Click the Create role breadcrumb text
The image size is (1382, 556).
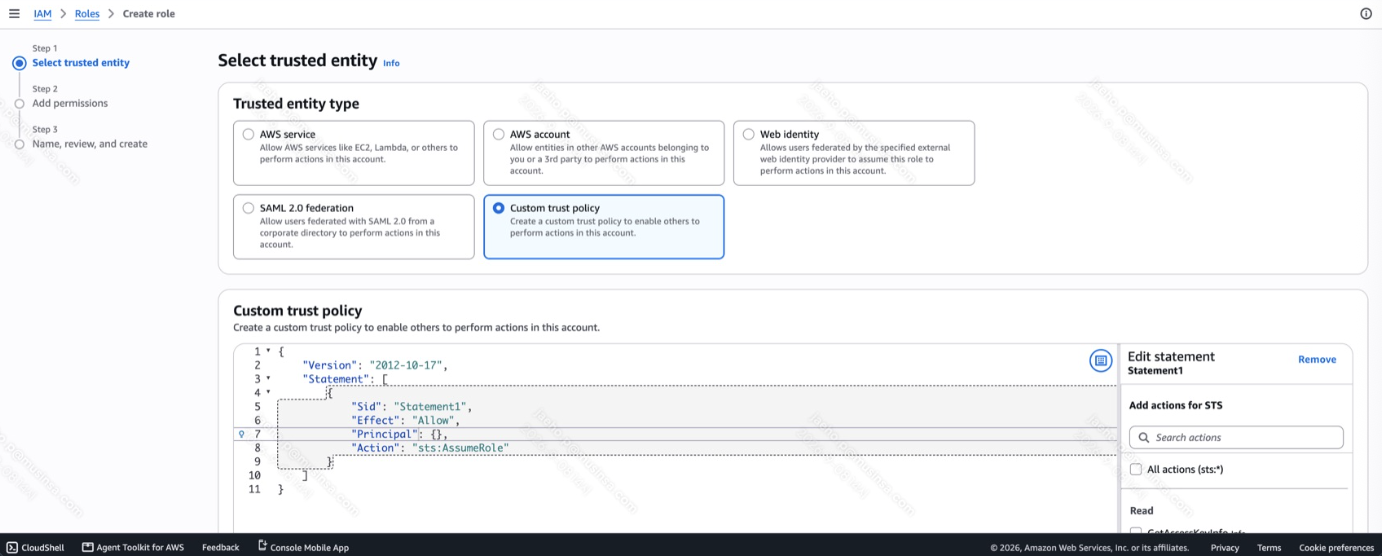click(149, 14)
